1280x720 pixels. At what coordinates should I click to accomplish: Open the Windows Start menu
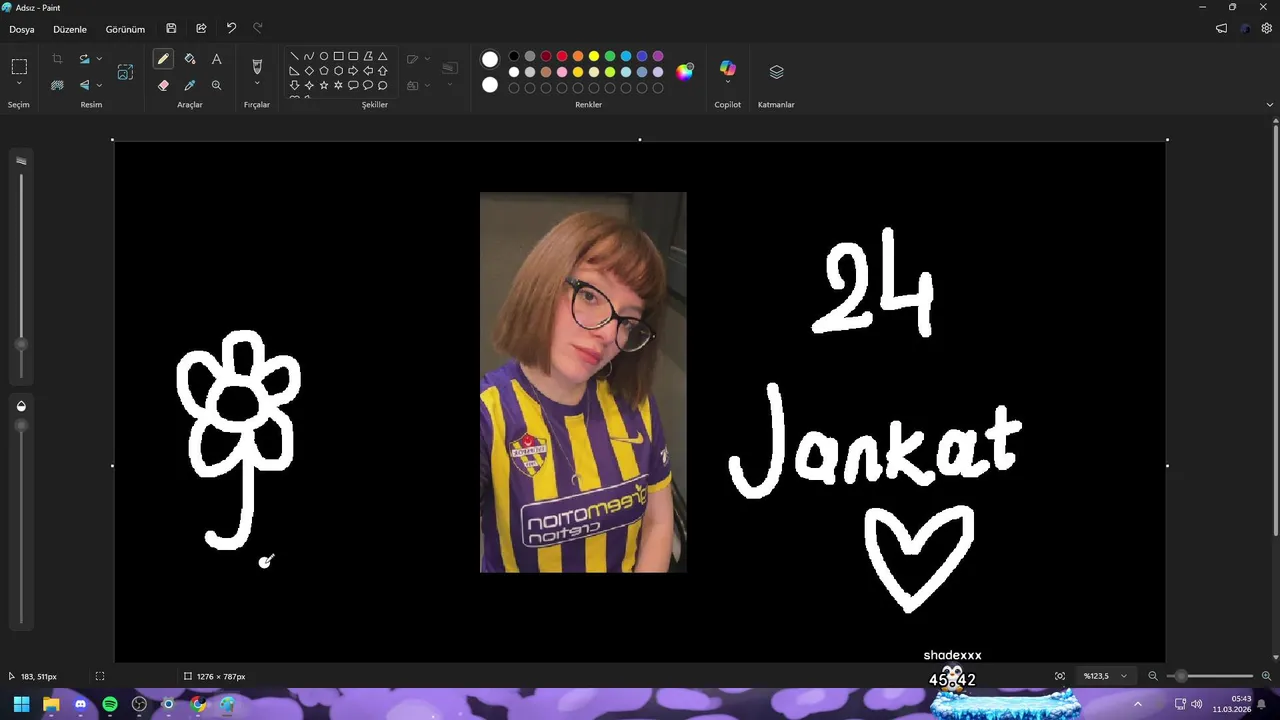[21, 704]
